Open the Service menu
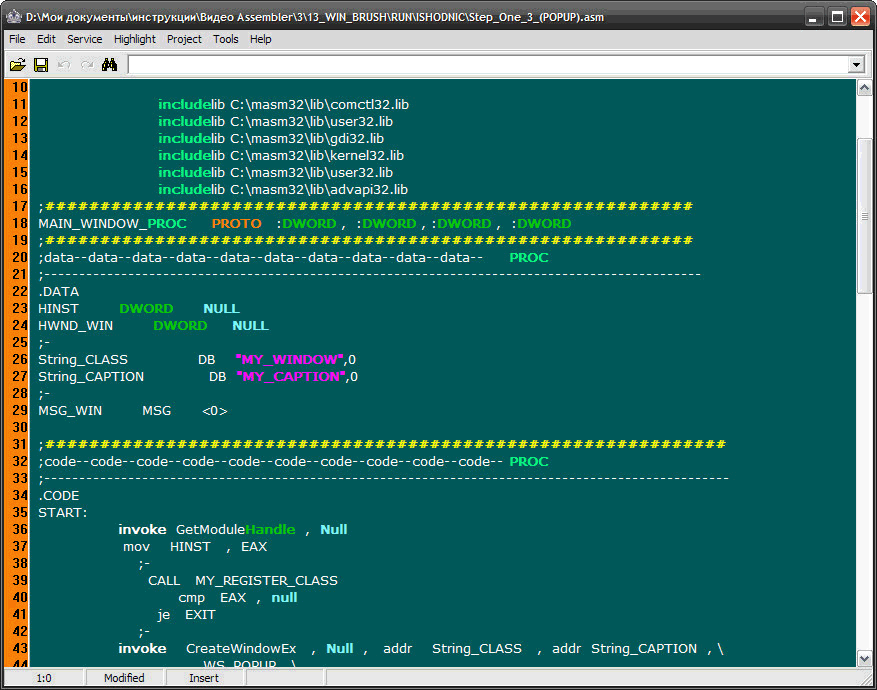The width and height of the screenshot is (877, 690). (x=84, y=39)
